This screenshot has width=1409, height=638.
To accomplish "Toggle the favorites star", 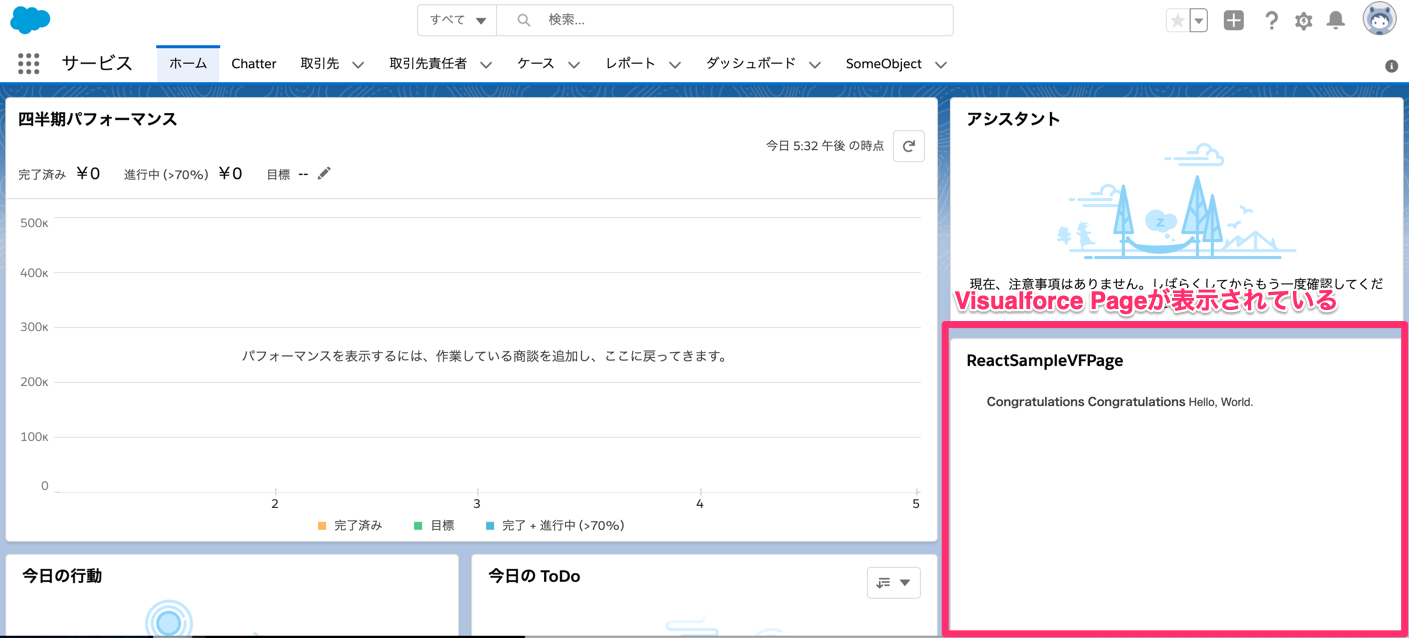I will [1177, 18].
